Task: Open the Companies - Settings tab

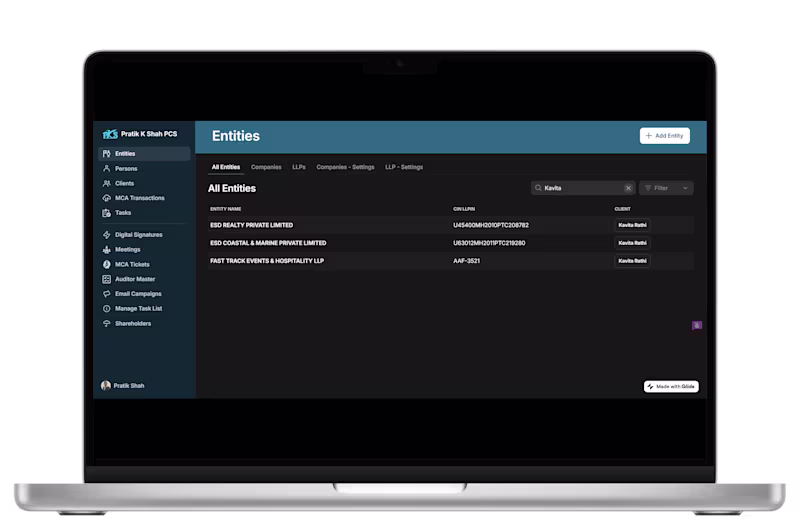Action: [345, 167]
